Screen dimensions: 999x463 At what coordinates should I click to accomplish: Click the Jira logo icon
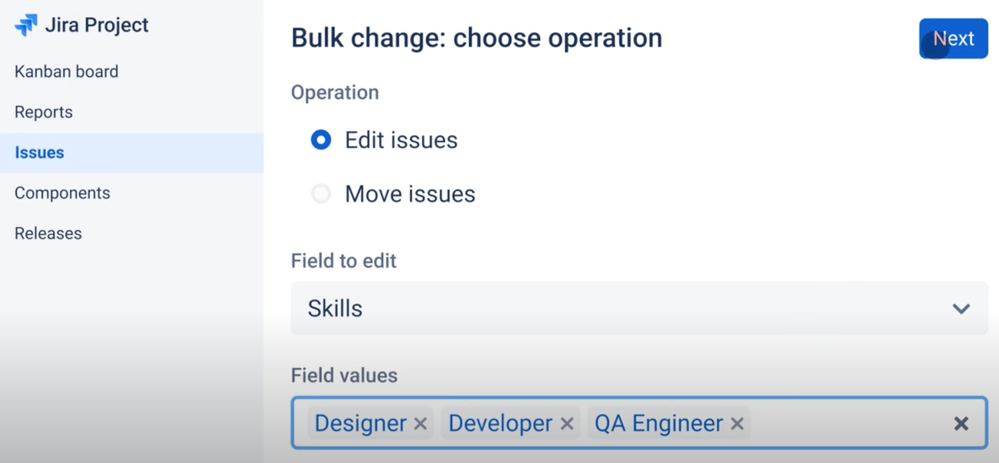click(x=26, y=25)
